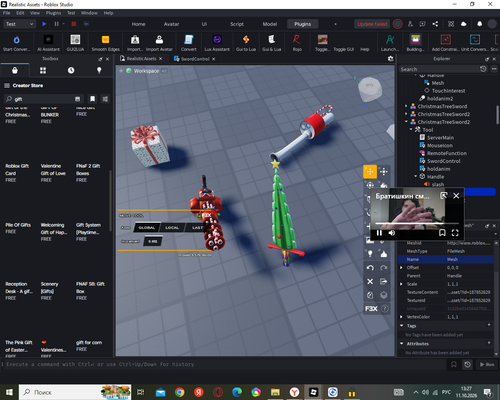Select the F3X Move tool (highlighted yellow)

pyautogui.click(x=370, y=172)
